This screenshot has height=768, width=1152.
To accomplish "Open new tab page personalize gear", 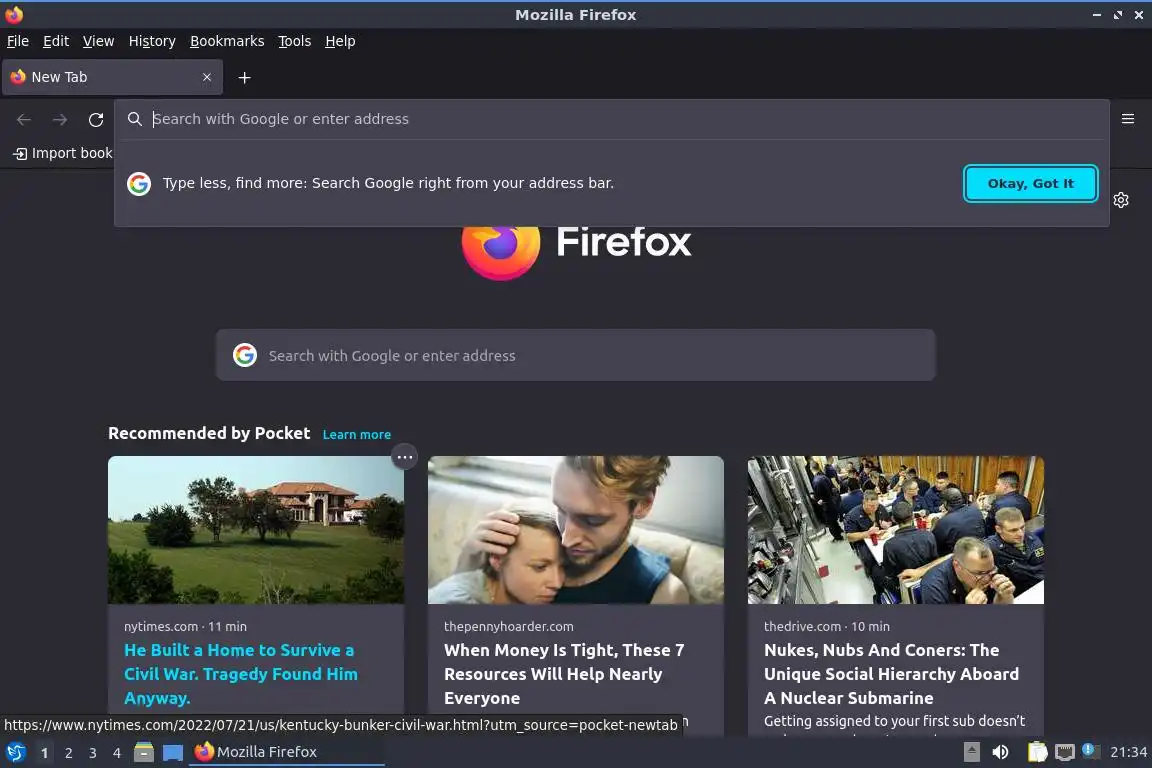I will (1120, 200).
